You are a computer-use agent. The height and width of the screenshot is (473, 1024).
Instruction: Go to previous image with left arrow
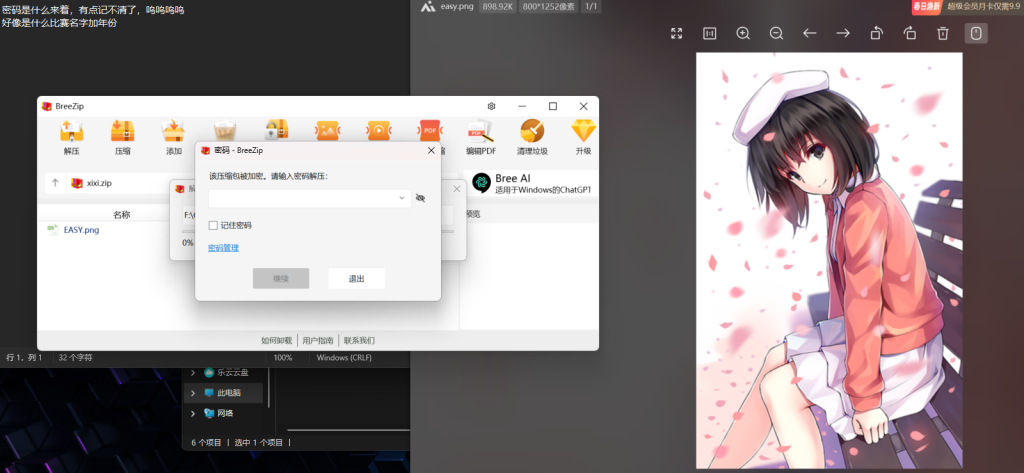point(810,33)
